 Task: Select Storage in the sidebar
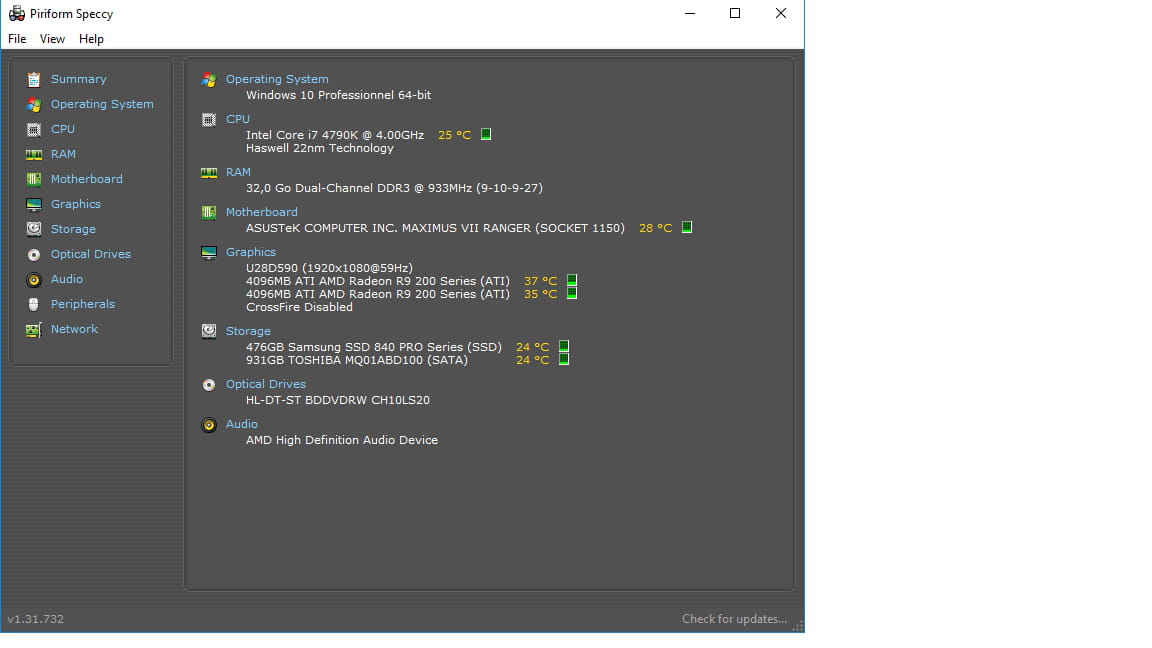point(73,229)
